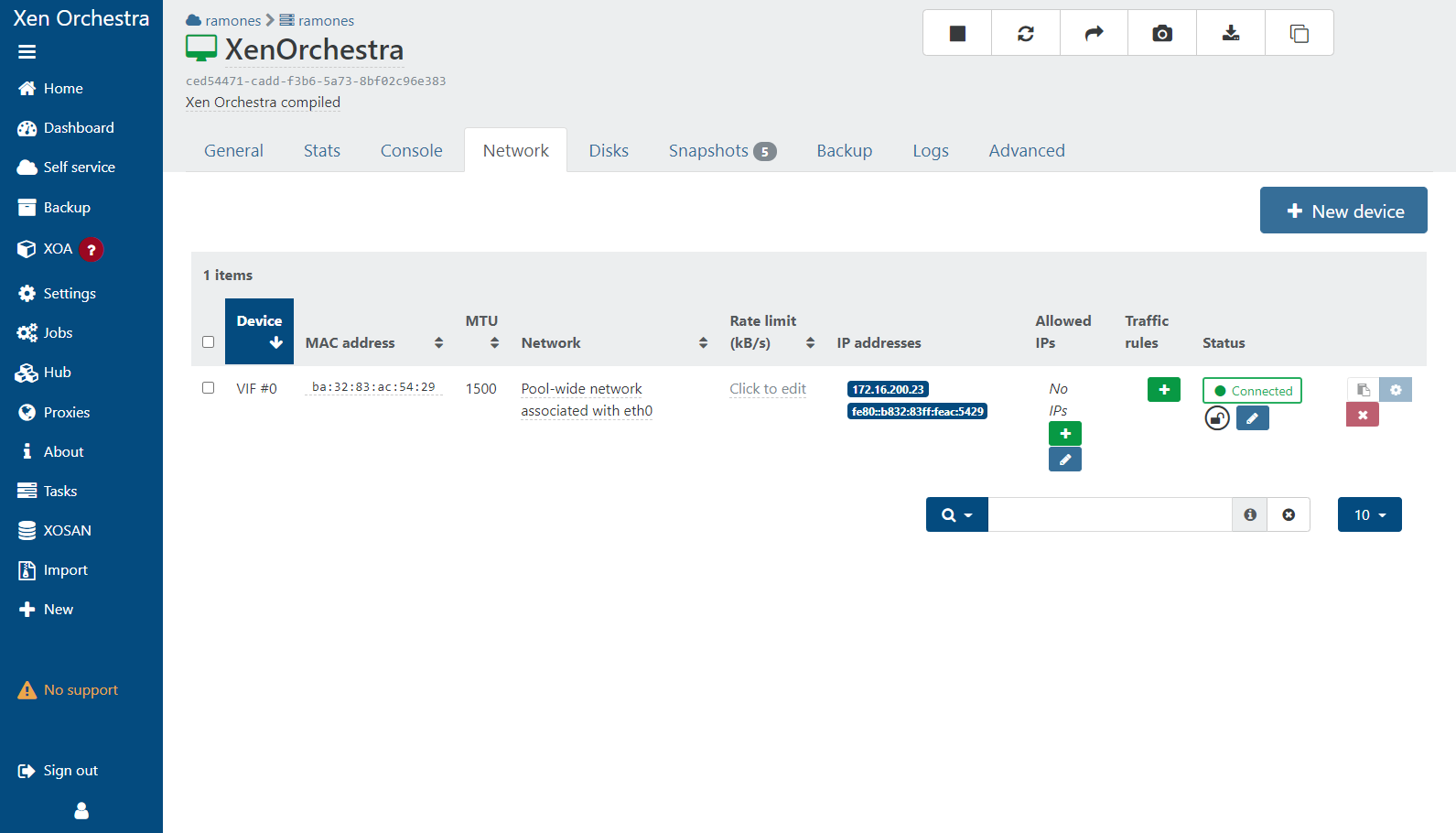Copy VIF #0 identifier icon

point(1363,390)
